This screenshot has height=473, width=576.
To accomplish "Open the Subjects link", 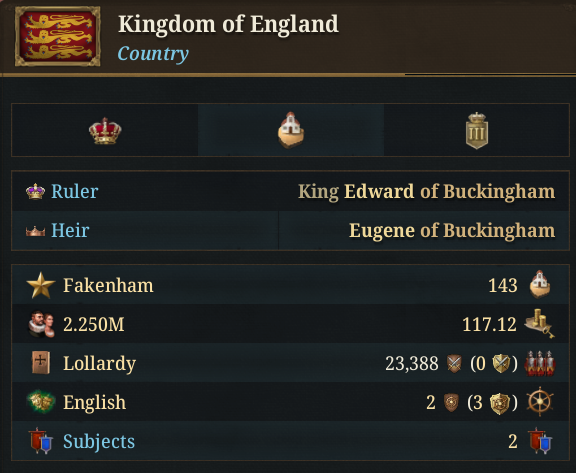I will (x=99, y=441).
